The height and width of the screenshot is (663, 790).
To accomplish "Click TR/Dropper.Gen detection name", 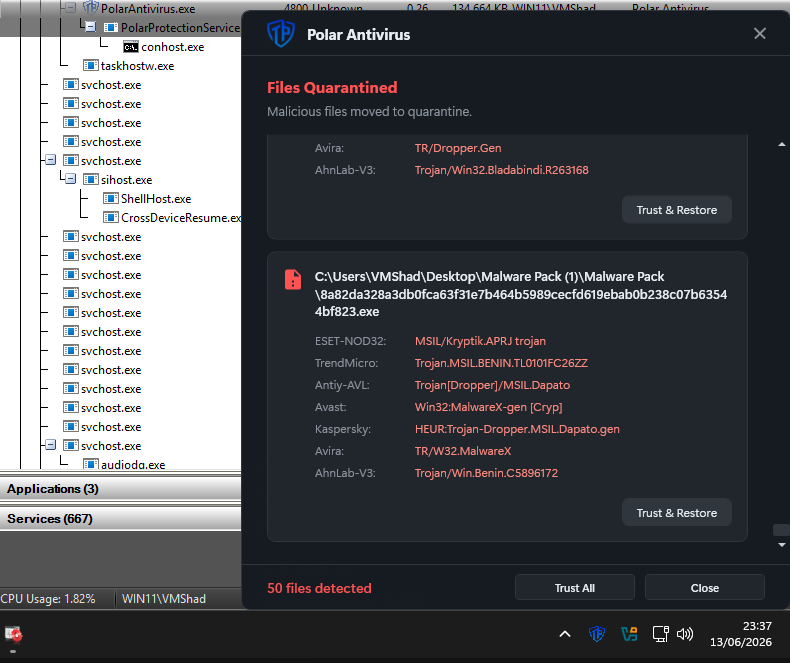I will pos(458,148).
